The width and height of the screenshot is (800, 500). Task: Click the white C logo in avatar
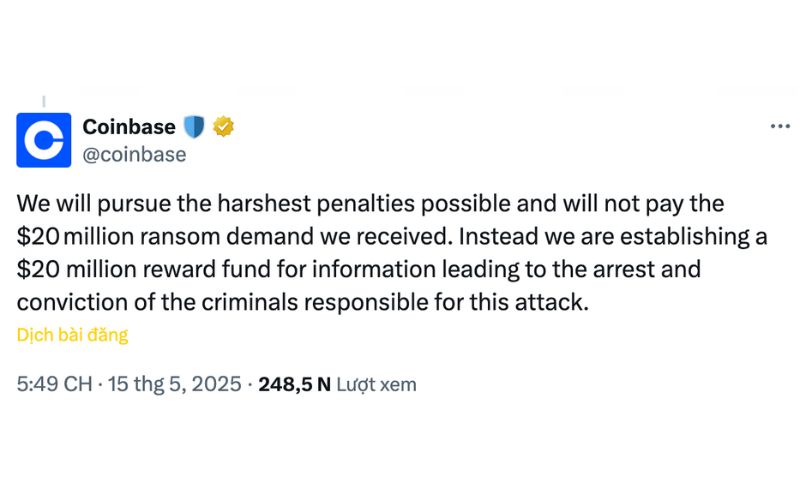coord(44,140)
